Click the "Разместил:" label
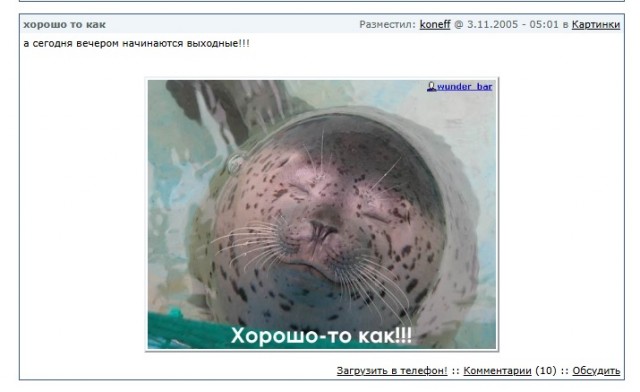 coord(387,24)
